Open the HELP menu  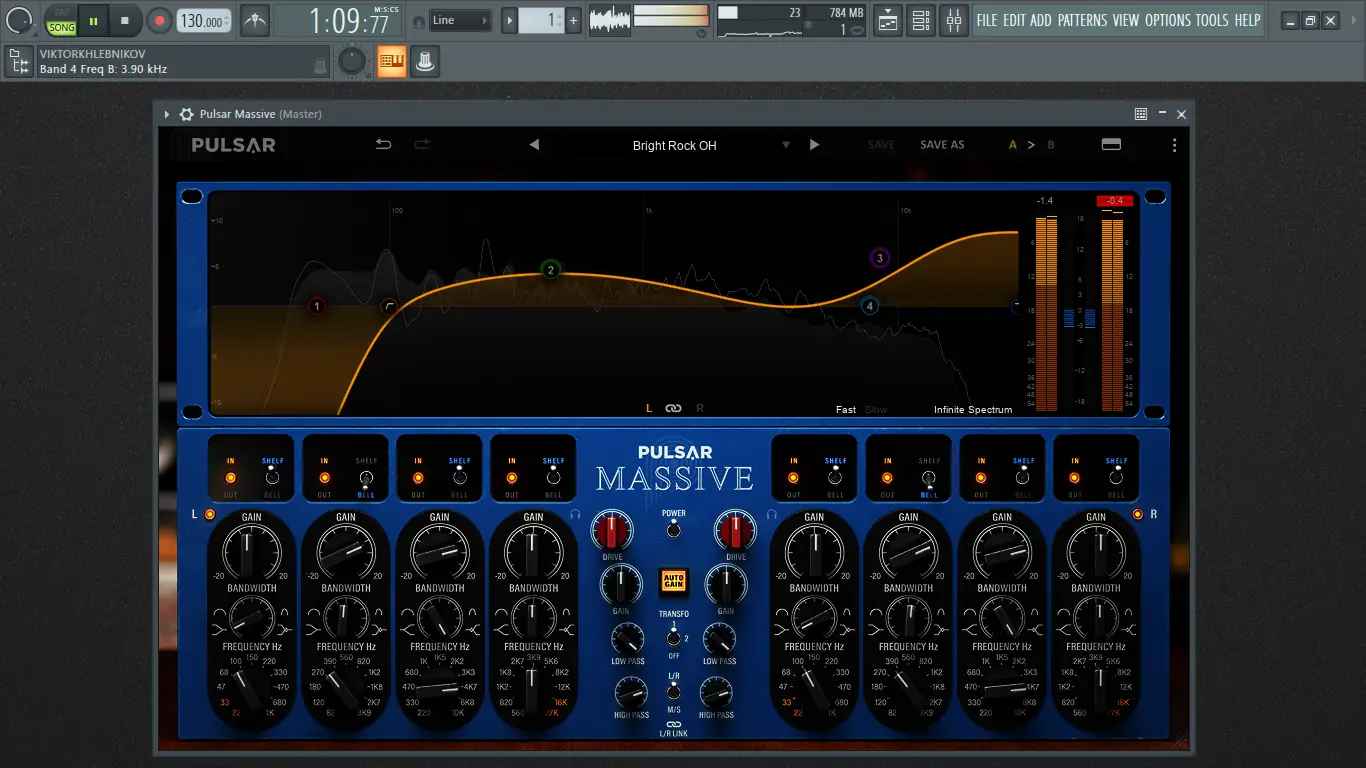(x=1247, y=20)
